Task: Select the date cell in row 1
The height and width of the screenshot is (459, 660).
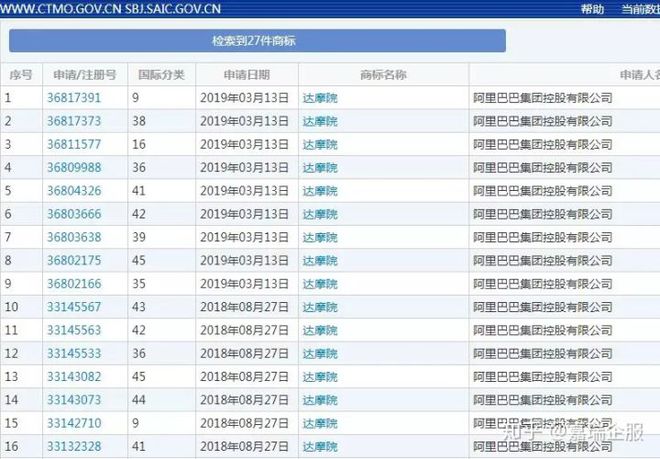Action: [247, 98]
